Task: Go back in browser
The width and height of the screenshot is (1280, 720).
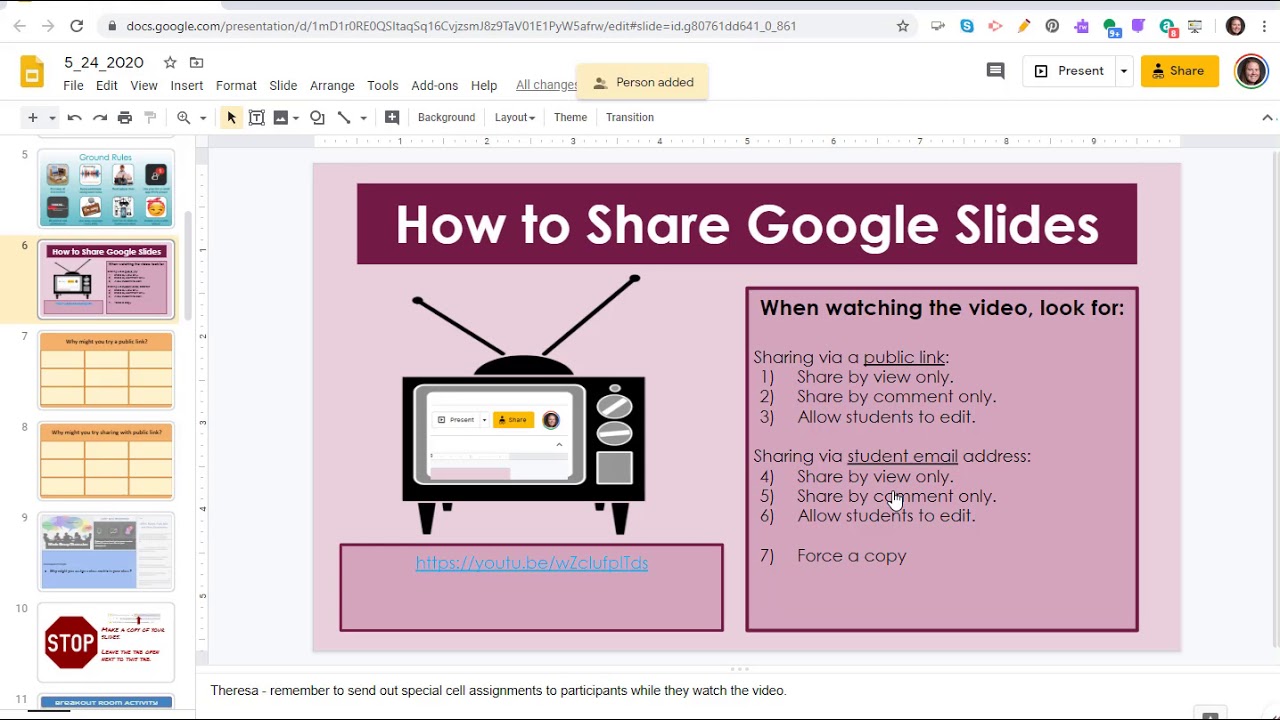Action: tap(20, 26)
